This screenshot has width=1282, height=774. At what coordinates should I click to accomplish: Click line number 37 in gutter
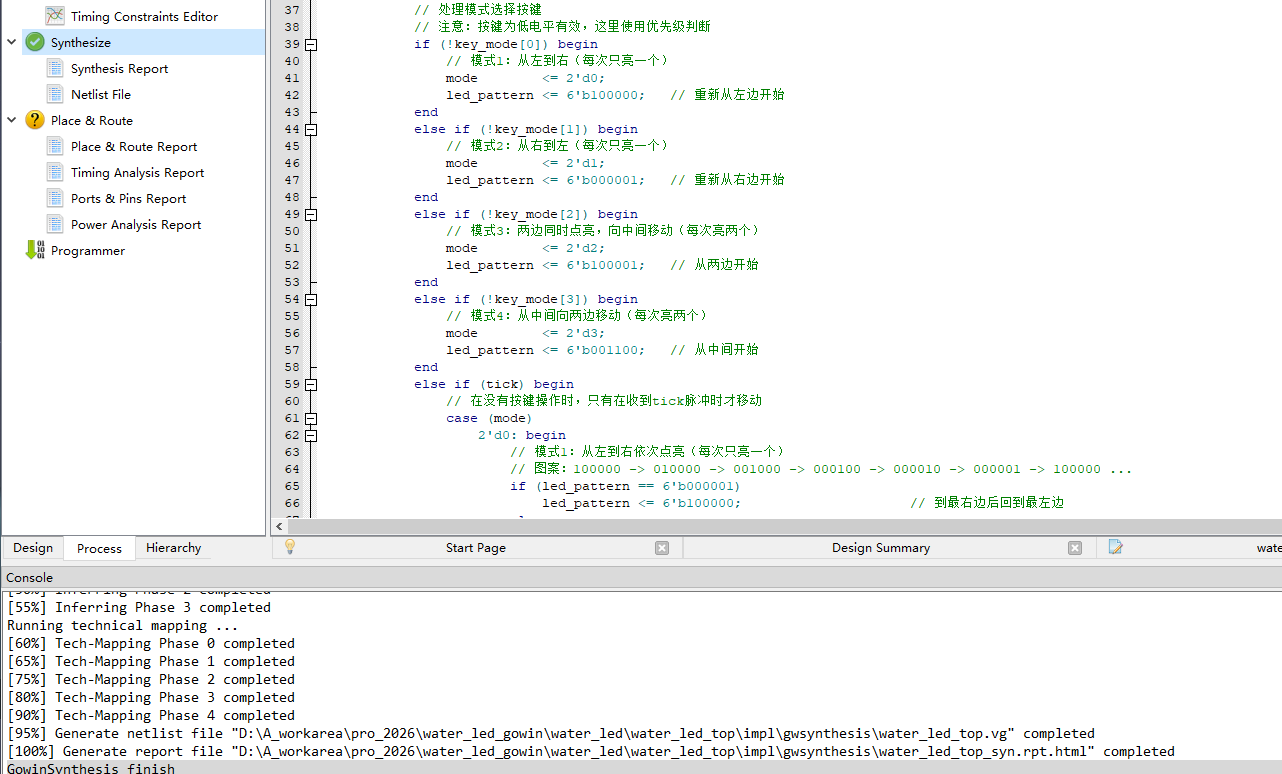click(x=291, y=10)
